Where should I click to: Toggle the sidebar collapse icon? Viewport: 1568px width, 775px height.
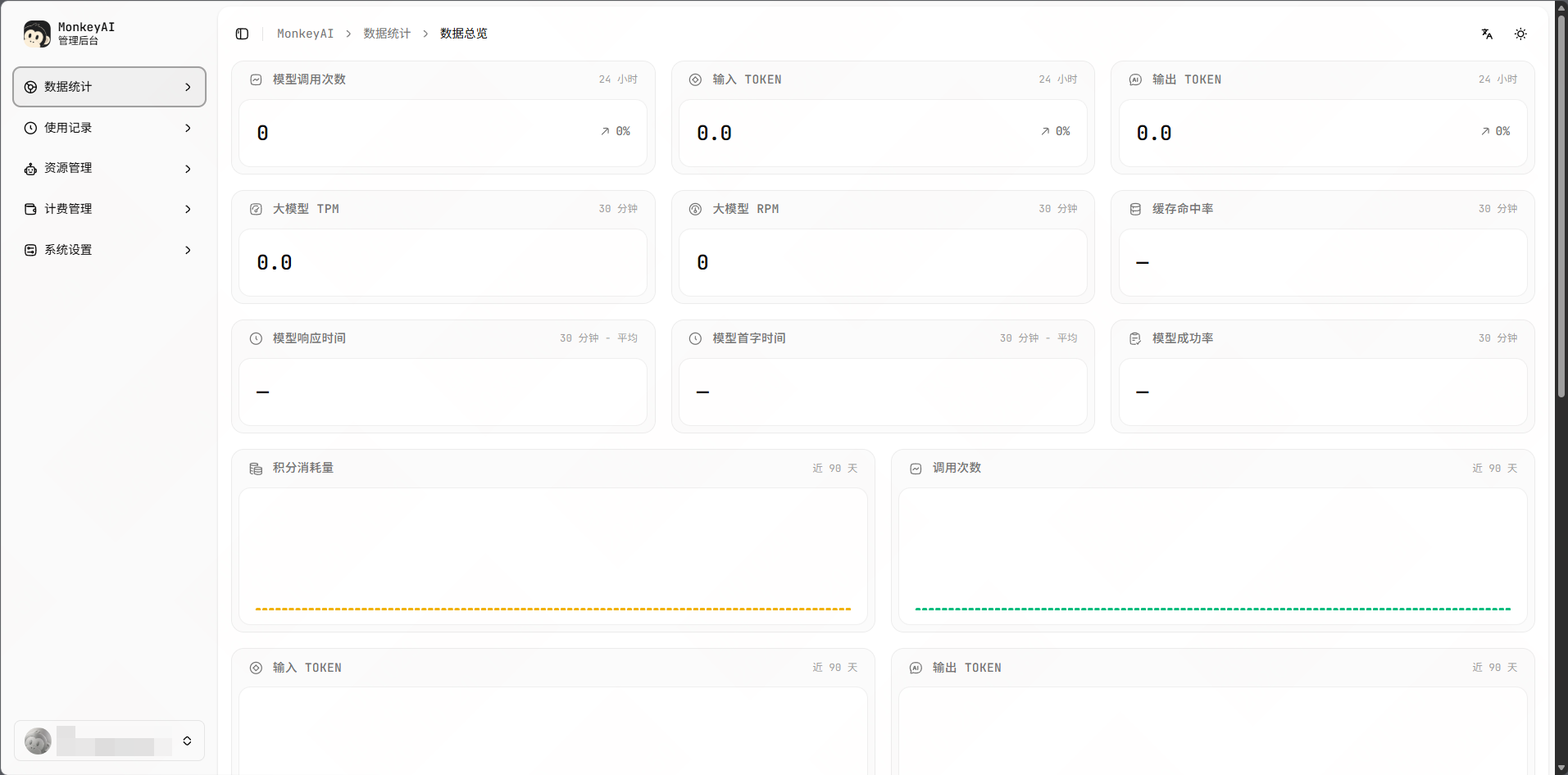(242, 34)
